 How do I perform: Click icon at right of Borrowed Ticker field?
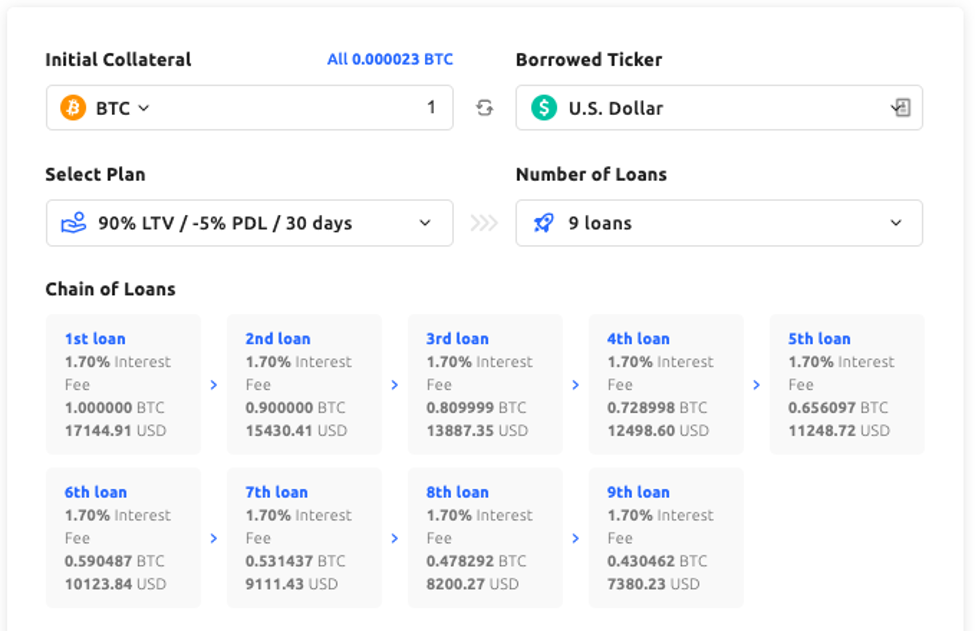click(900, 108)
